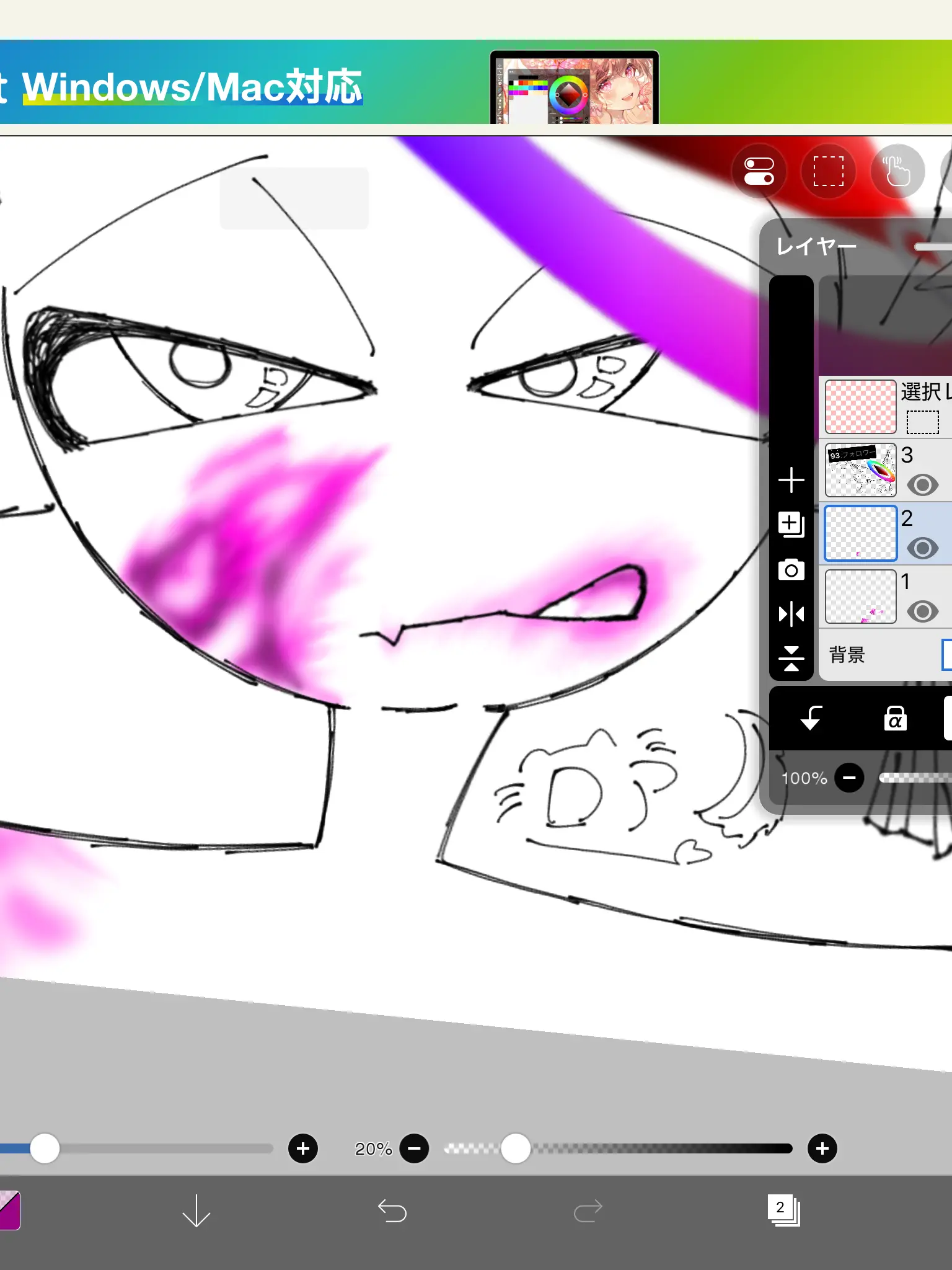Add a new layer with plus icon
This screenshot has height=1270, width=952.
(791, 480)
